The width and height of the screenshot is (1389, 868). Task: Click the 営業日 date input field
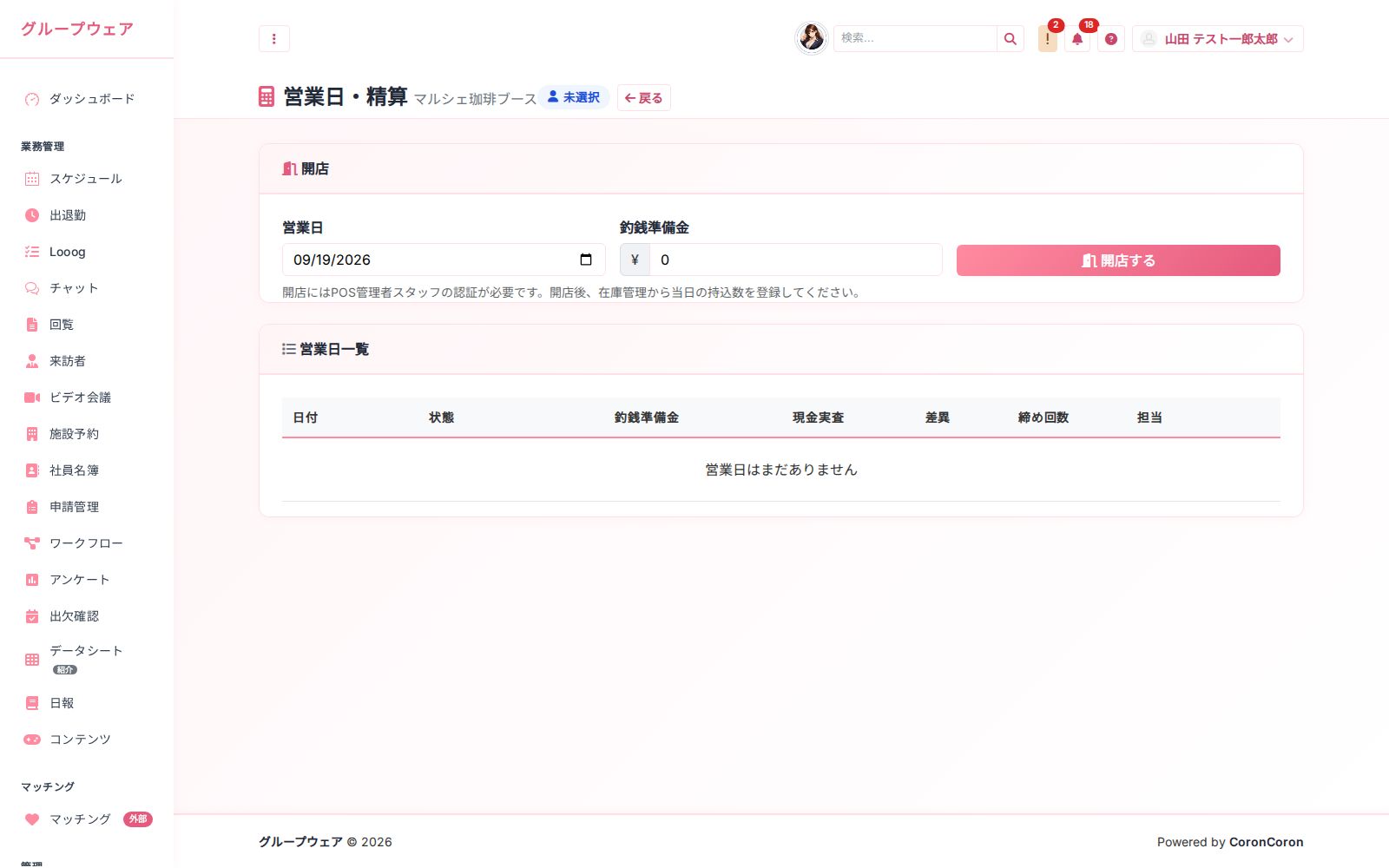[x=444, y=260]
